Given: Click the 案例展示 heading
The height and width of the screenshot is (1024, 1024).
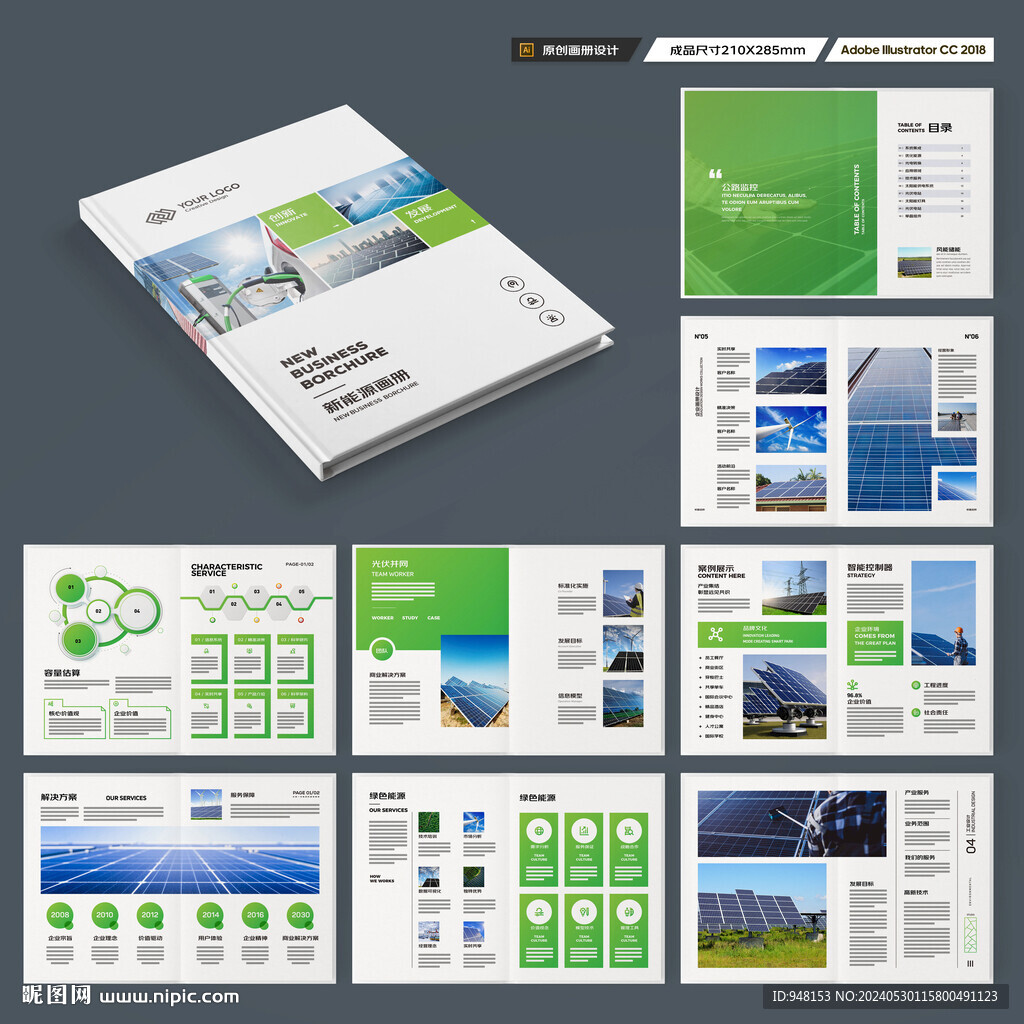Looking at the screenshot, I should click(x=716, y=568).
